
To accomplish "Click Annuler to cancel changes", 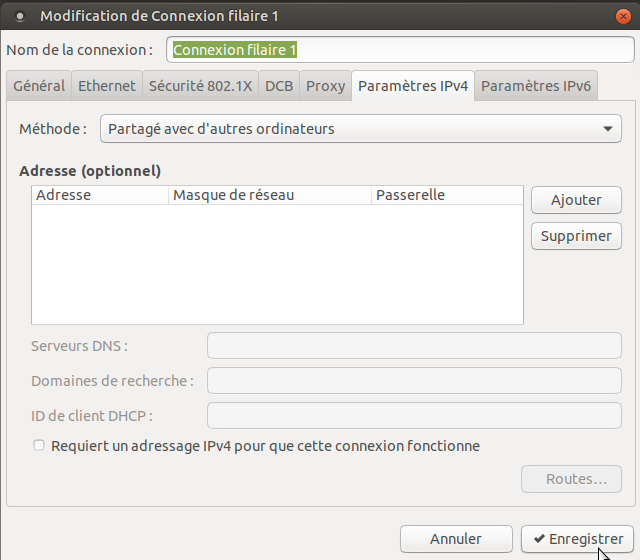I will pos(456,539).
